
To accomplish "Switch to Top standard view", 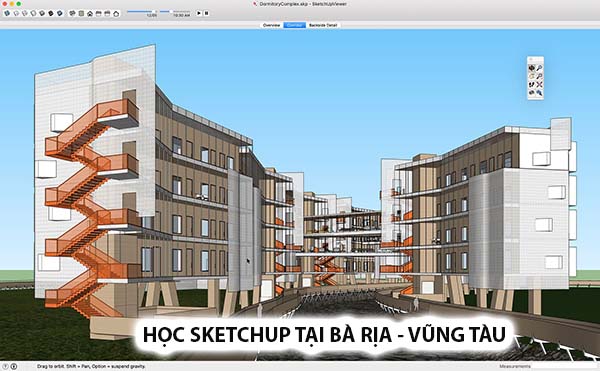I will tap(81, 13).
